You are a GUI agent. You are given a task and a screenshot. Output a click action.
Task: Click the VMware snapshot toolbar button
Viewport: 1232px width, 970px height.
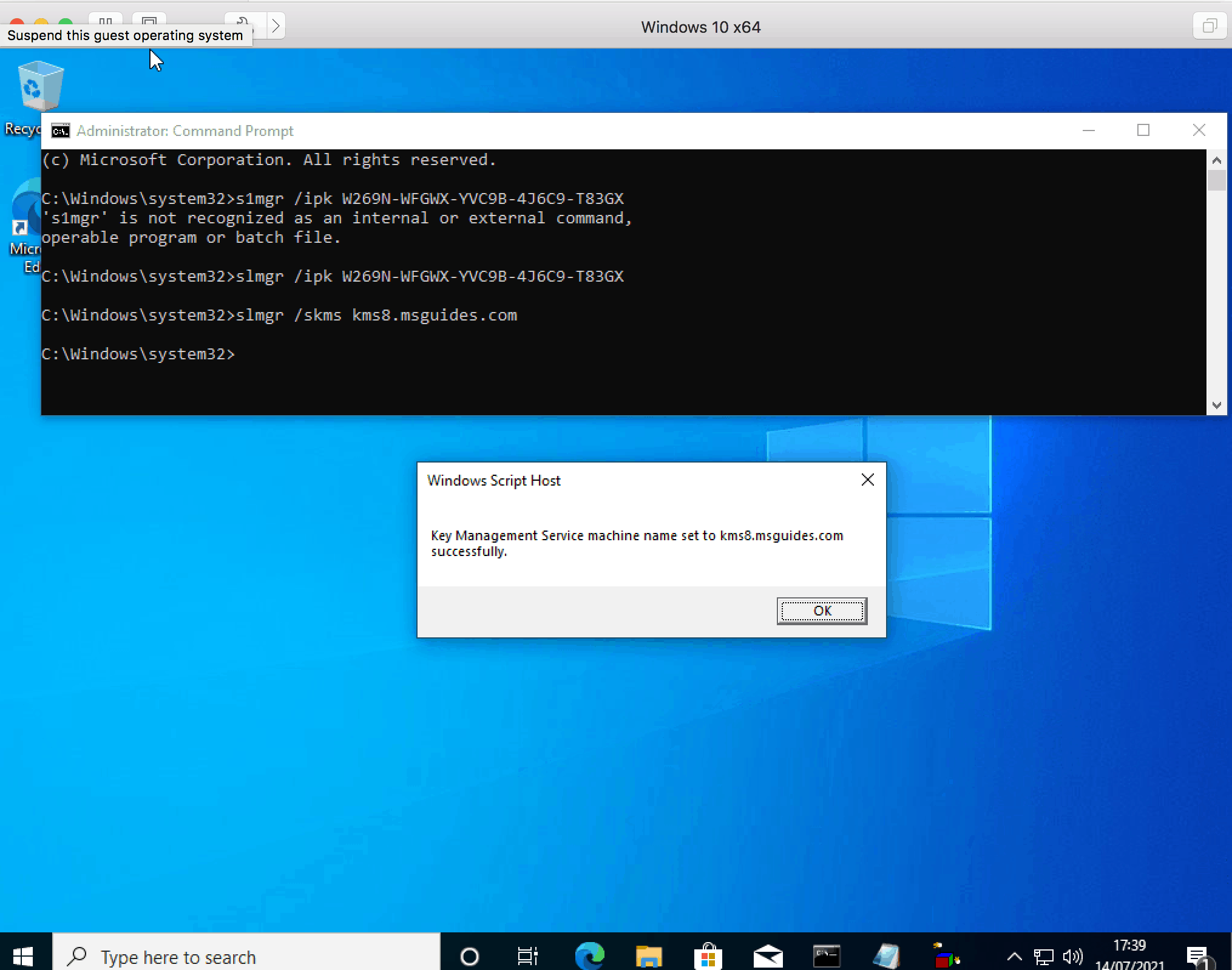pos(149,19)
